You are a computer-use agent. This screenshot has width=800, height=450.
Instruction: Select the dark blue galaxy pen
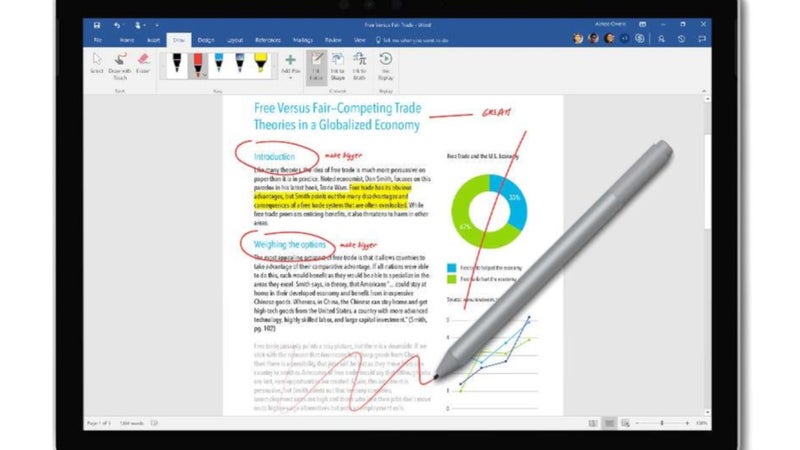coord(240,65)
